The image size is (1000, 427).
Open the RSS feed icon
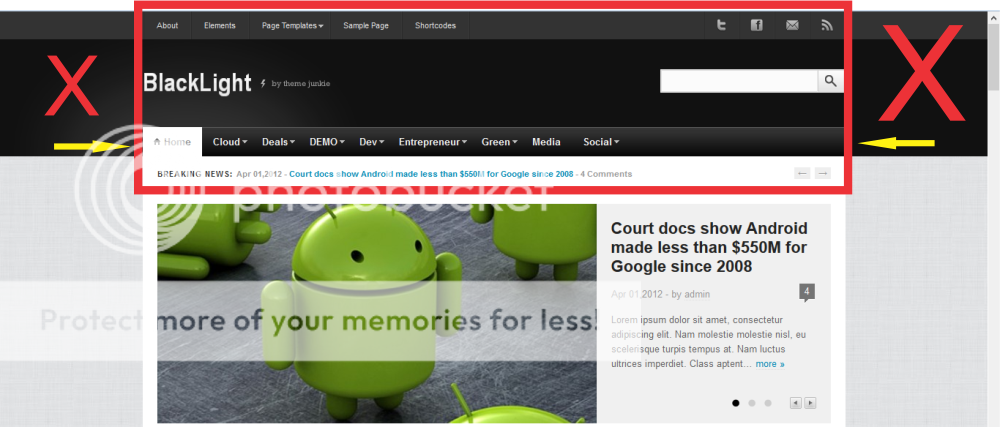(827, 25)
